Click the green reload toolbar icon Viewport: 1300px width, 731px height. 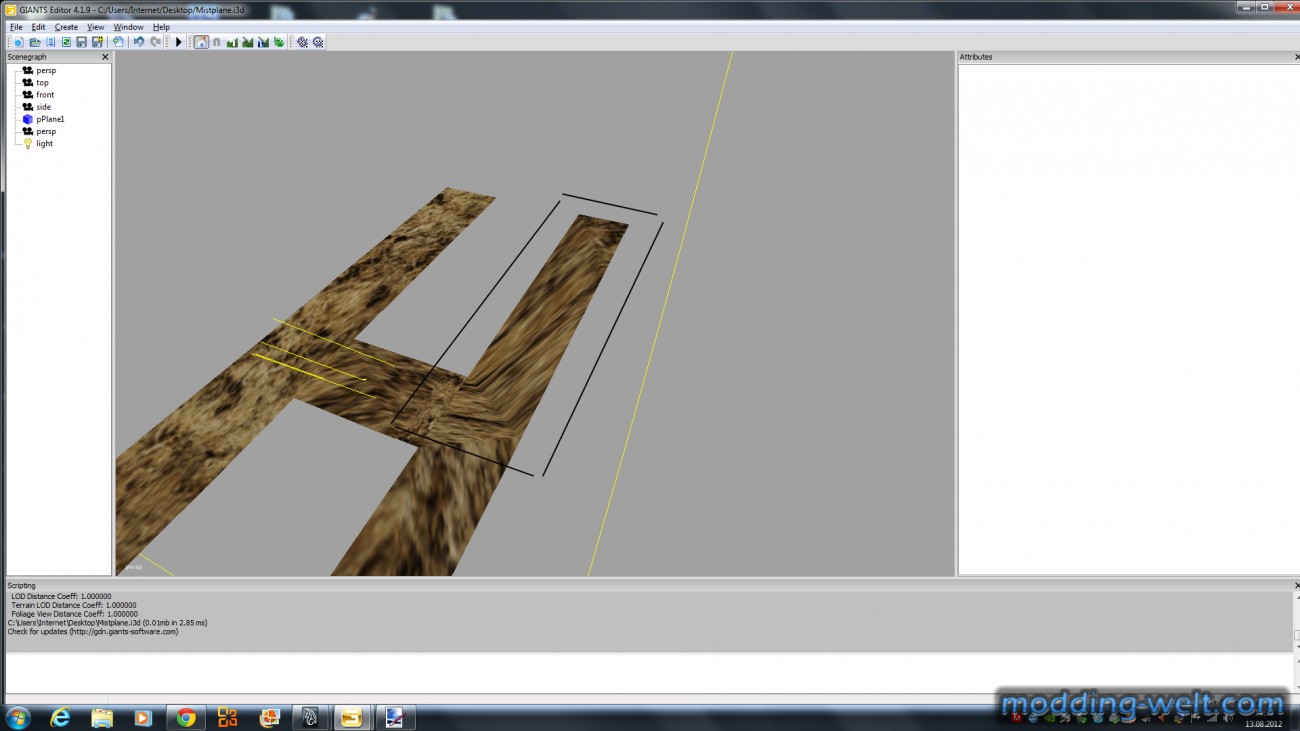pos(66,42)
